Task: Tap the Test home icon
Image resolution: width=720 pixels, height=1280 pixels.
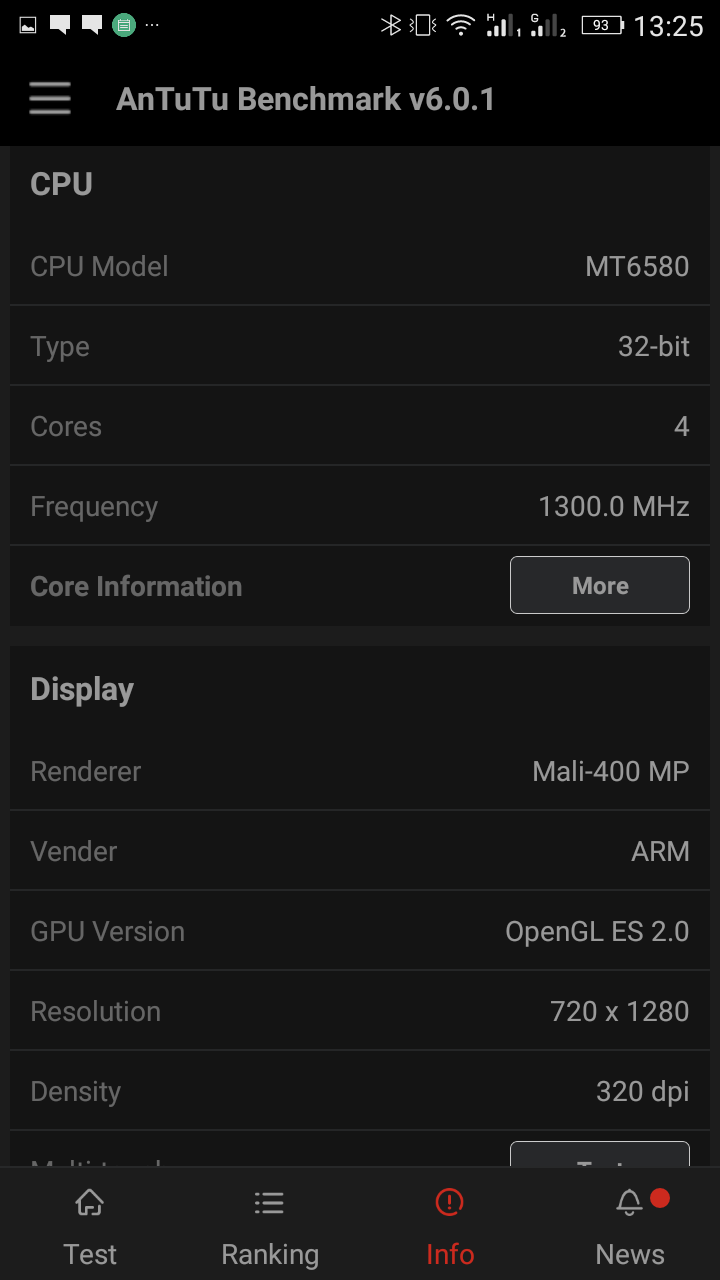Action: (x=90, y=1202)
